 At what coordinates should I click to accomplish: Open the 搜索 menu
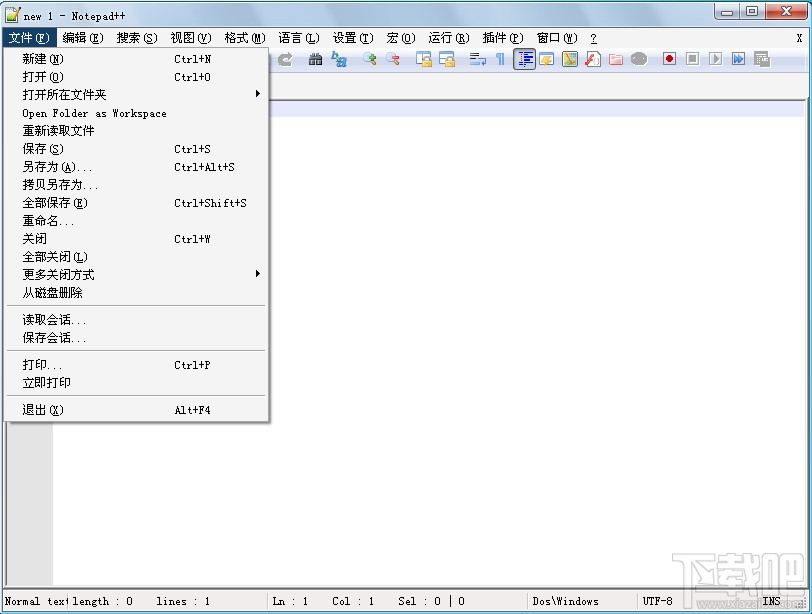point(137,37)
